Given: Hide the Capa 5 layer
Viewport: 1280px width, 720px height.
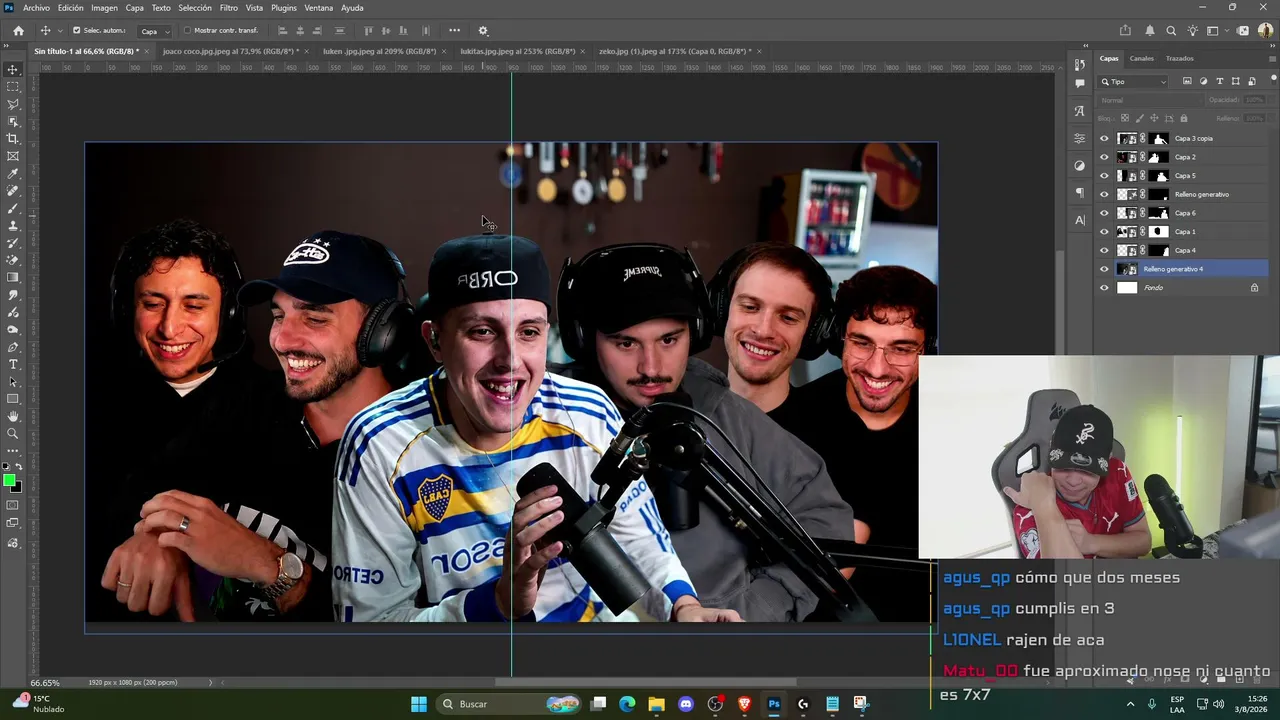Looking at the screenshot, I should tap(1104, 176).
